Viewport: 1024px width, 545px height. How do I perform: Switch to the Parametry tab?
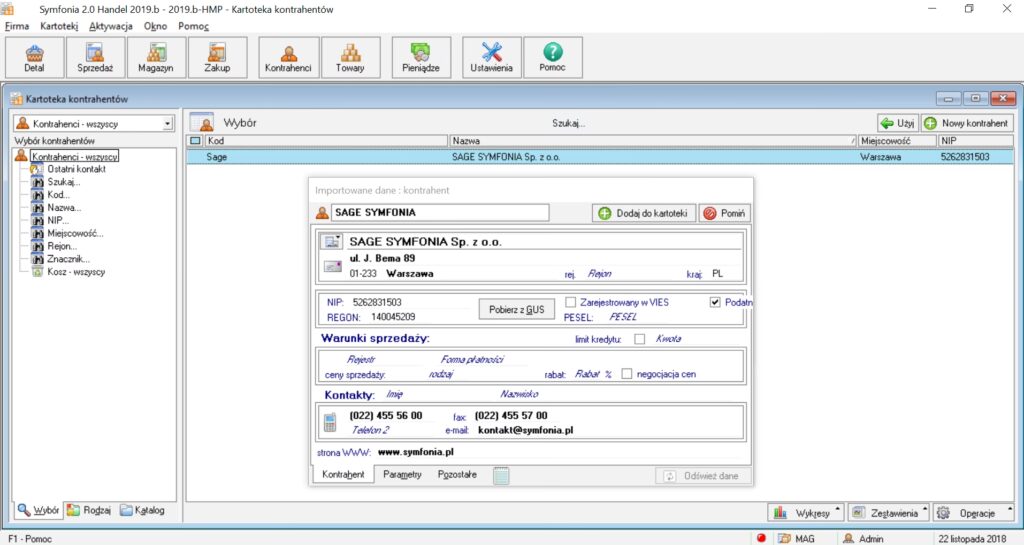pyautogui.click(x=401, y=475)
